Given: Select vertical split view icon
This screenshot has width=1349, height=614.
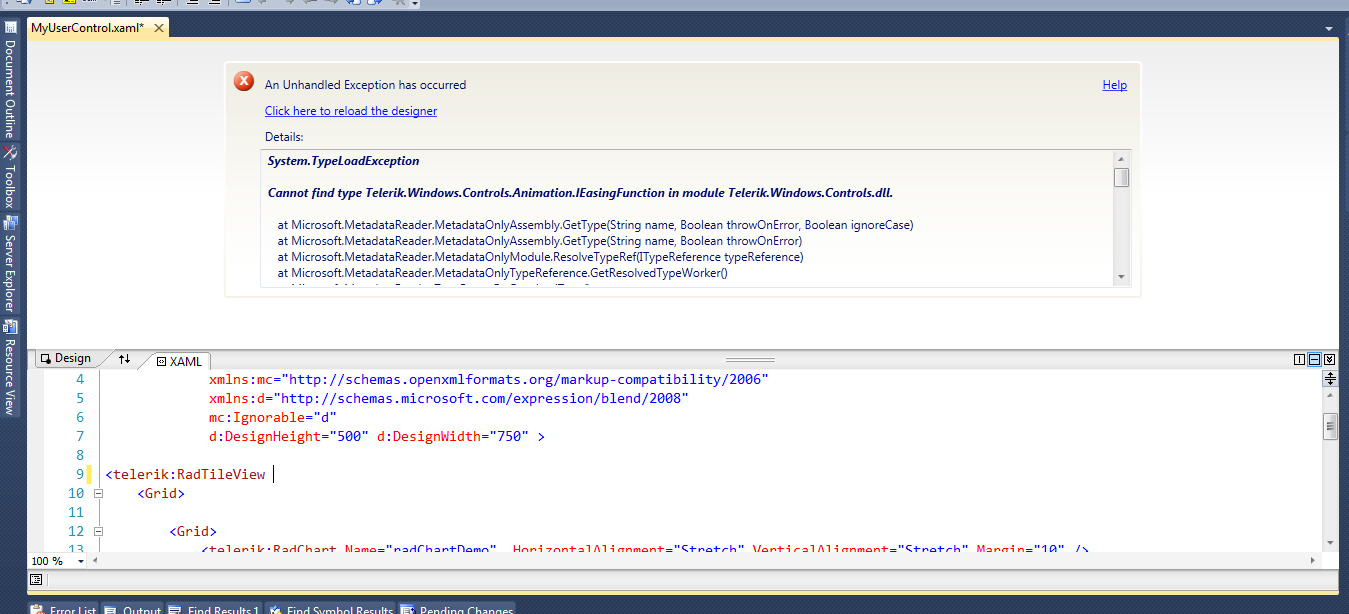Looking at the screenshot, I should [1299, 360].
